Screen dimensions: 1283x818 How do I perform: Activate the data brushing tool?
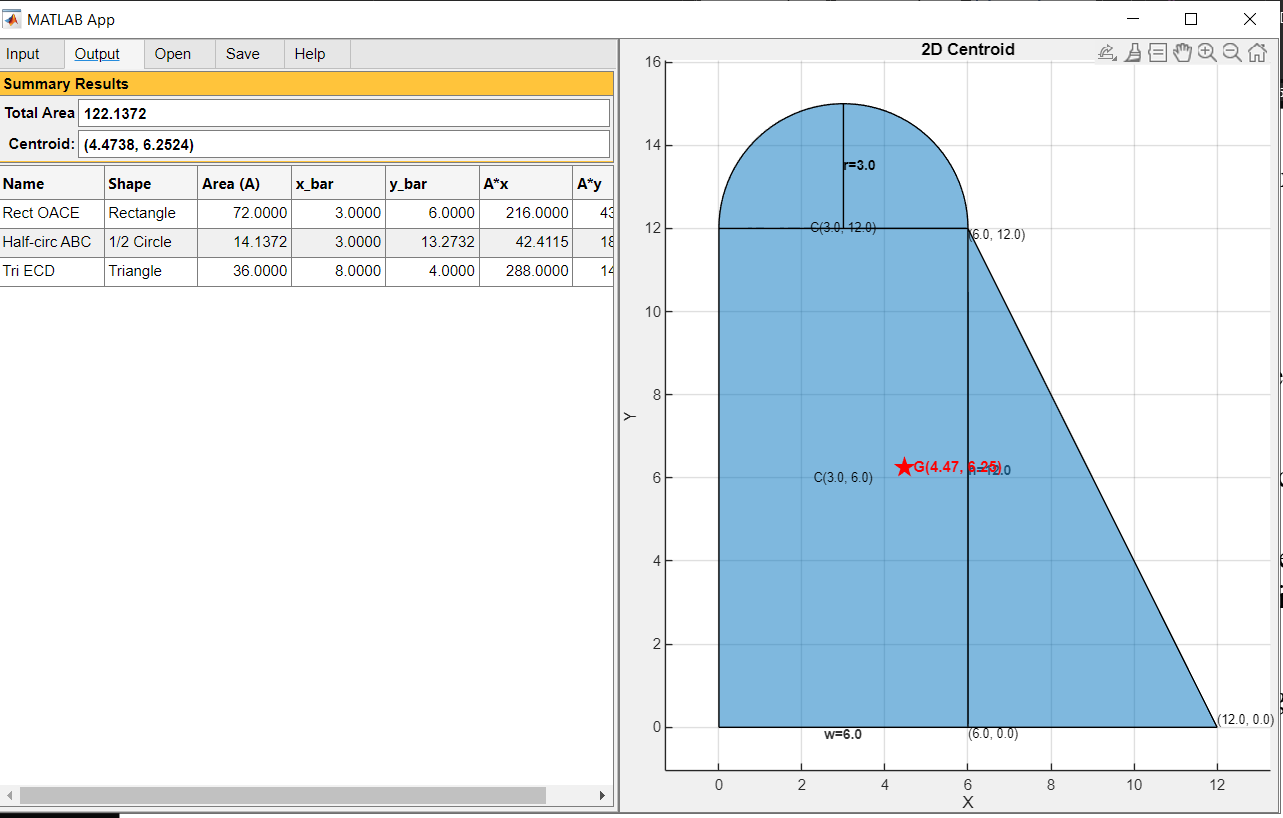pyautogui.click(x=1133, y=53)
